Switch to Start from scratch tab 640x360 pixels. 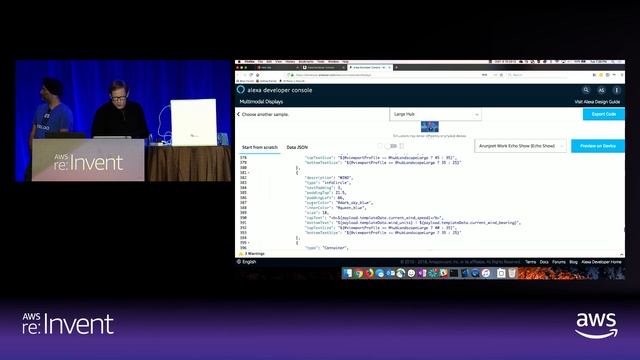[x=260, y=147]
